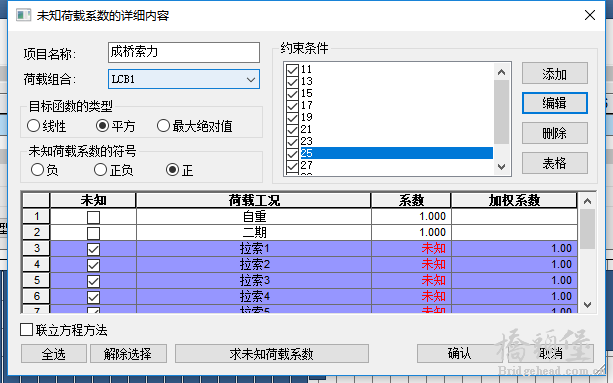Click the 全选 button
Viewport: 613px width, 383px height.
coord(54,354)
